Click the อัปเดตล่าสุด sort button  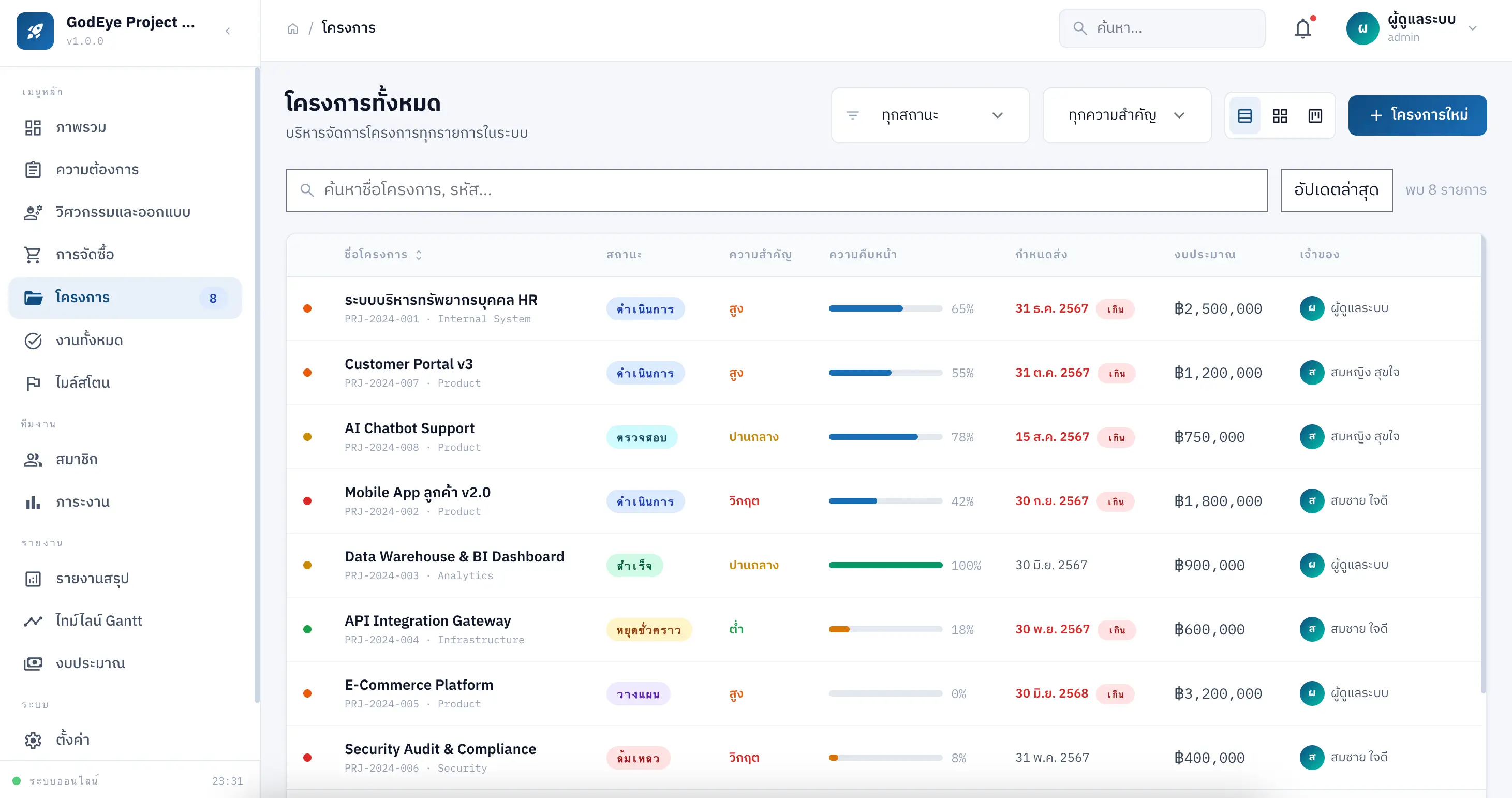pyautogui.click(x=1336, y=189)
